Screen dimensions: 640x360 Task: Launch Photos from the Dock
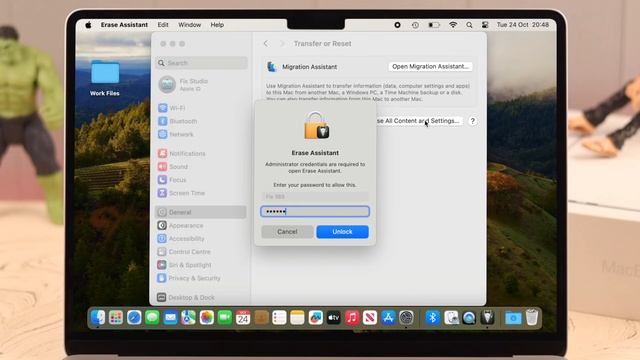tap(207, 318)
